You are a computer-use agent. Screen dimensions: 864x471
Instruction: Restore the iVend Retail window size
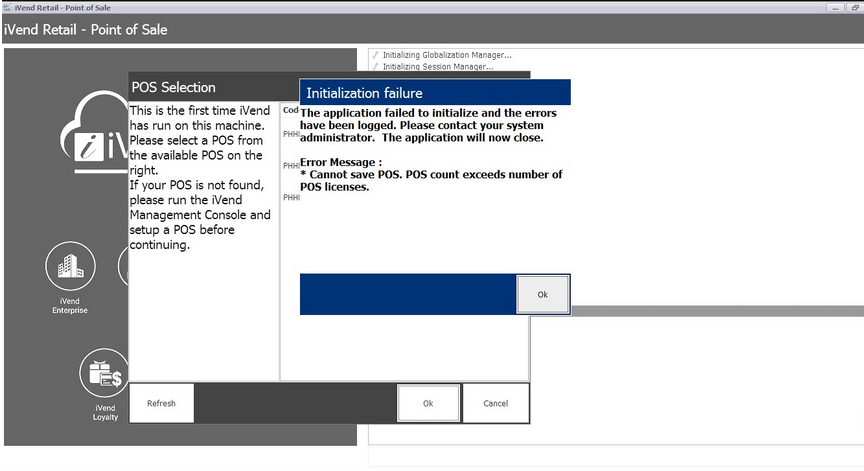point(855,7)
